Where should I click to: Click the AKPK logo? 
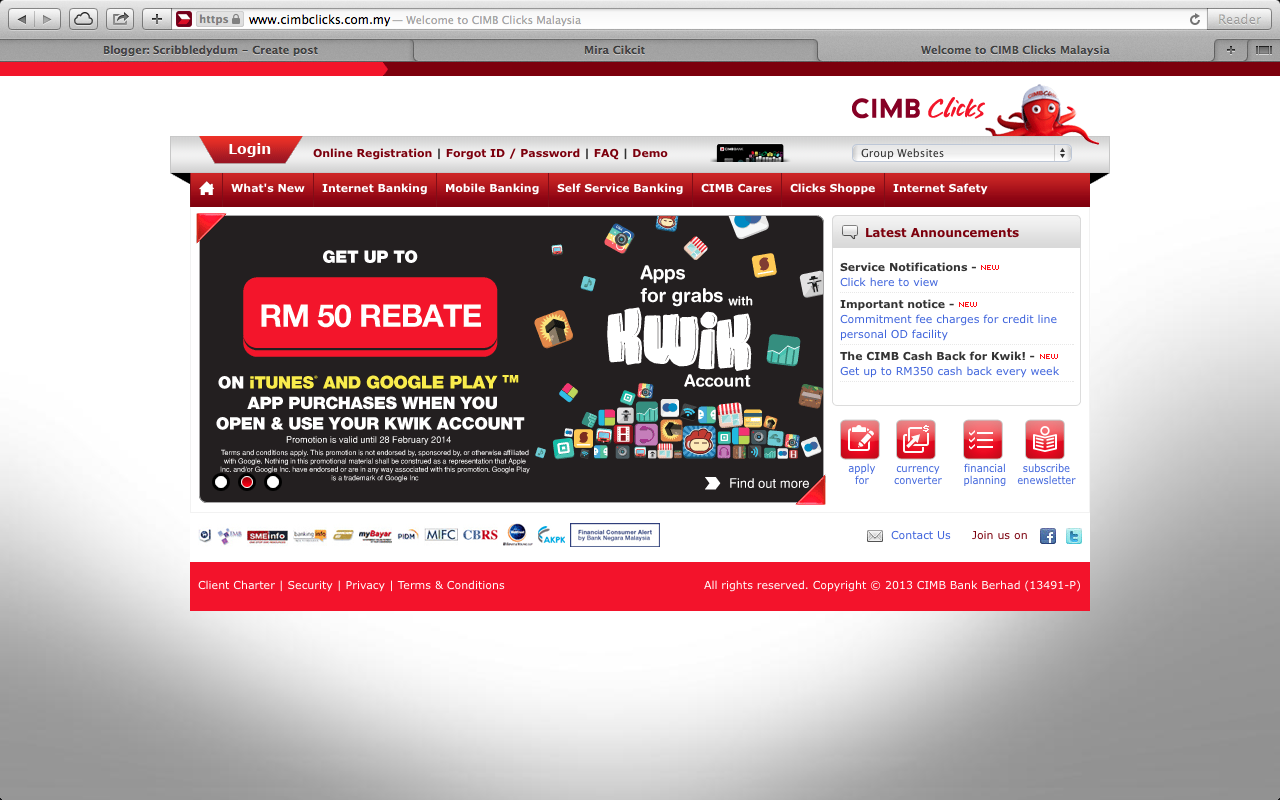[x=551, y=535]
